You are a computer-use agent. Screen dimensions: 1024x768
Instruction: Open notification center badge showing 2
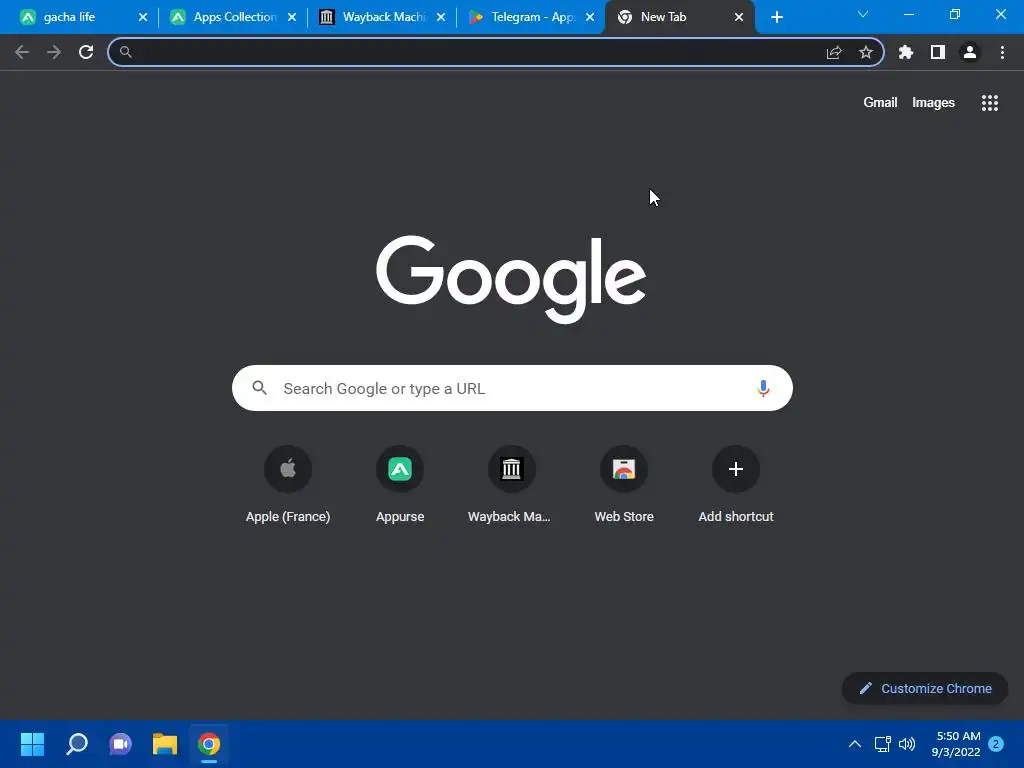point(996,744)
